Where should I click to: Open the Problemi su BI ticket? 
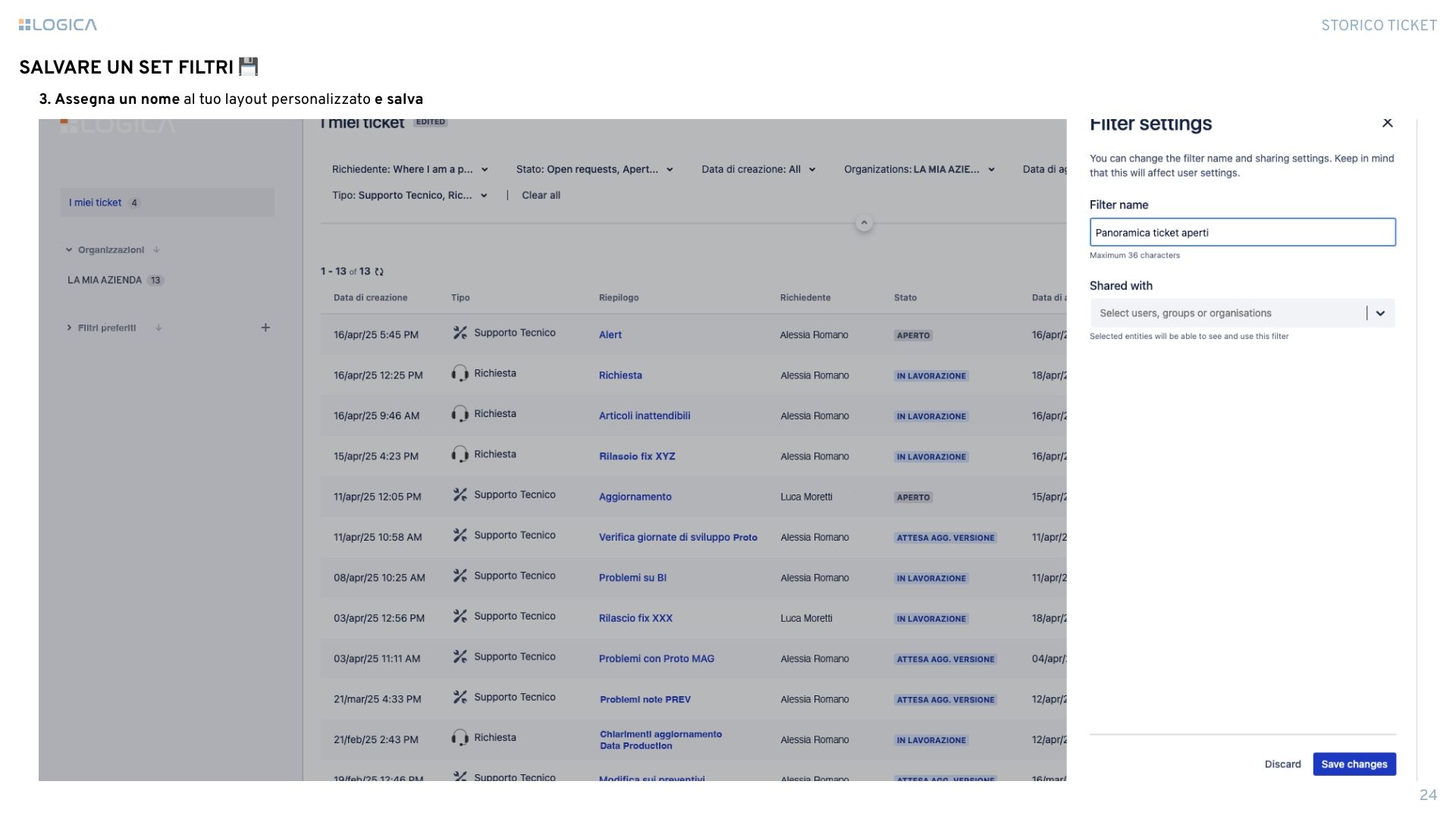tap(632, 578)
